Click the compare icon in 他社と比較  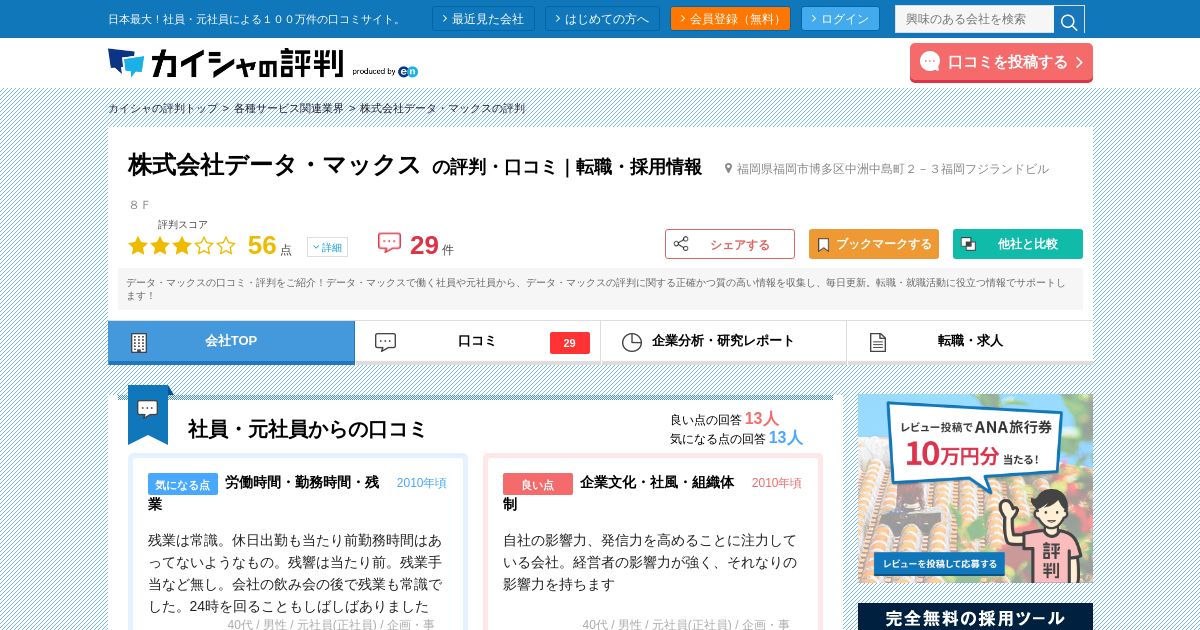pos(968,244)
